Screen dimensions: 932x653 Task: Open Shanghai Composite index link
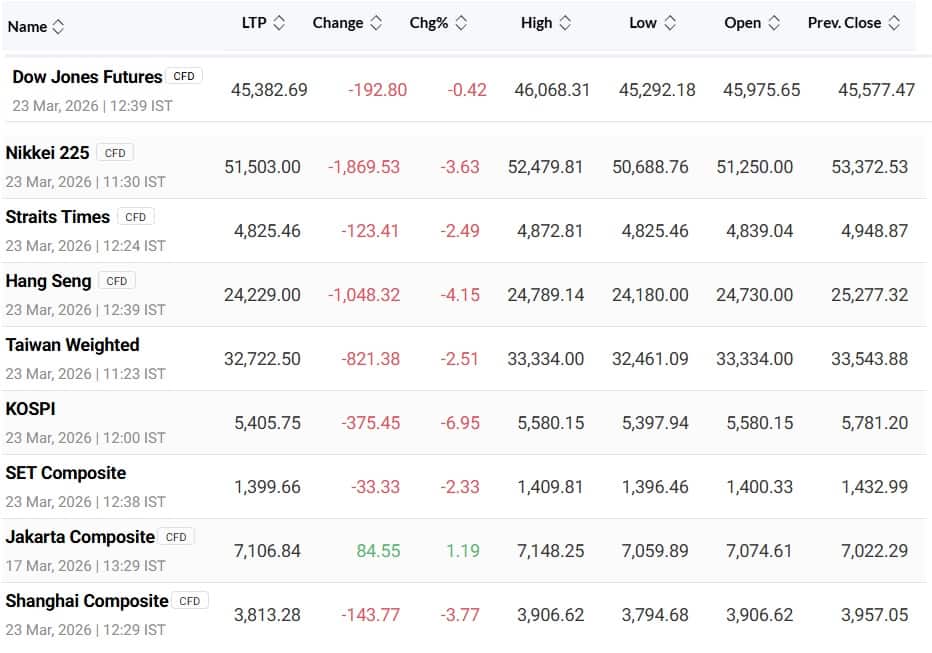(x=87, y=601)
